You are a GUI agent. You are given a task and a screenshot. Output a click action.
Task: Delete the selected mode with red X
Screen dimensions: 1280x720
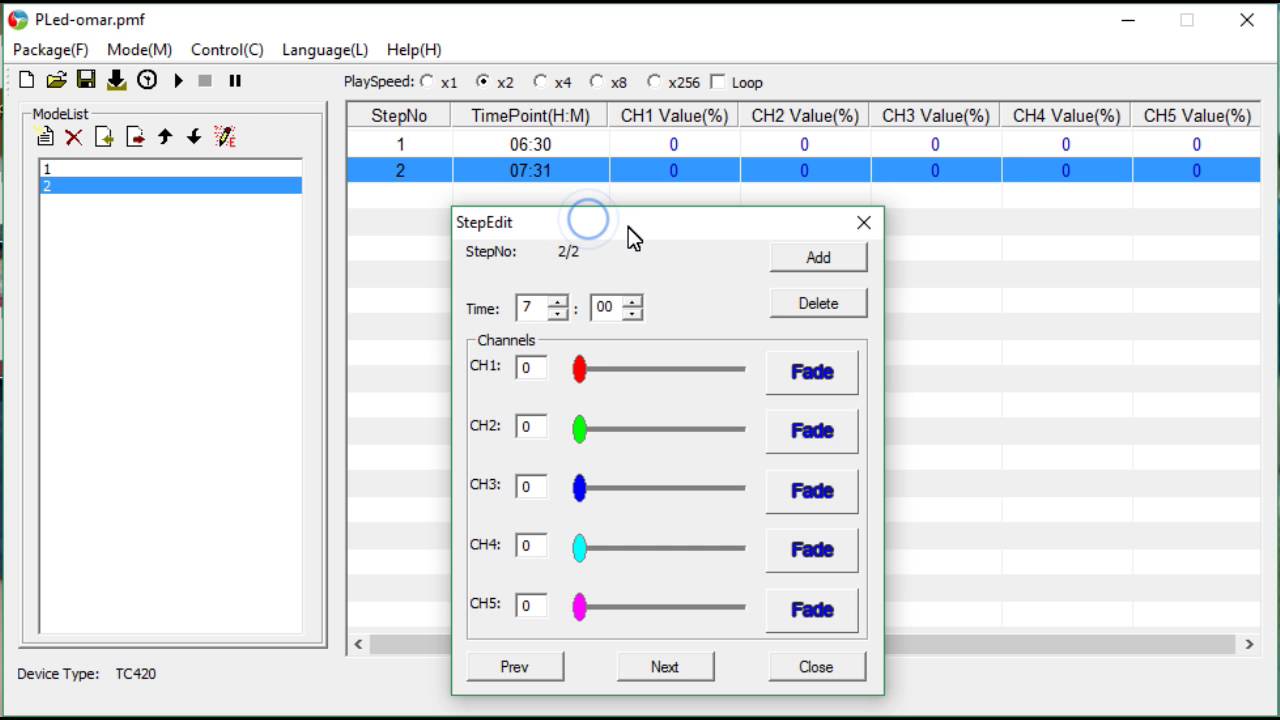[x=74, y=137]
